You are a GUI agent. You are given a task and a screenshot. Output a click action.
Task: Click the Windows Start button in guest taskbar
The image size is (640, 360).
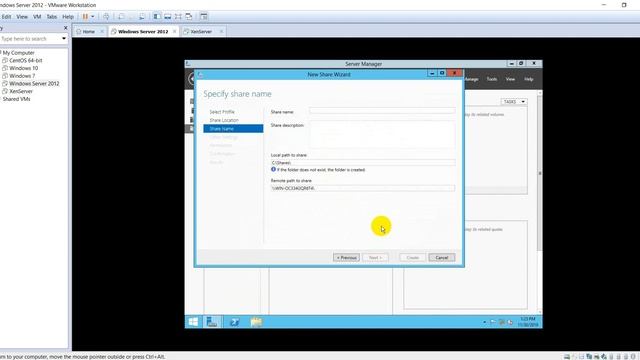[193, 322]
